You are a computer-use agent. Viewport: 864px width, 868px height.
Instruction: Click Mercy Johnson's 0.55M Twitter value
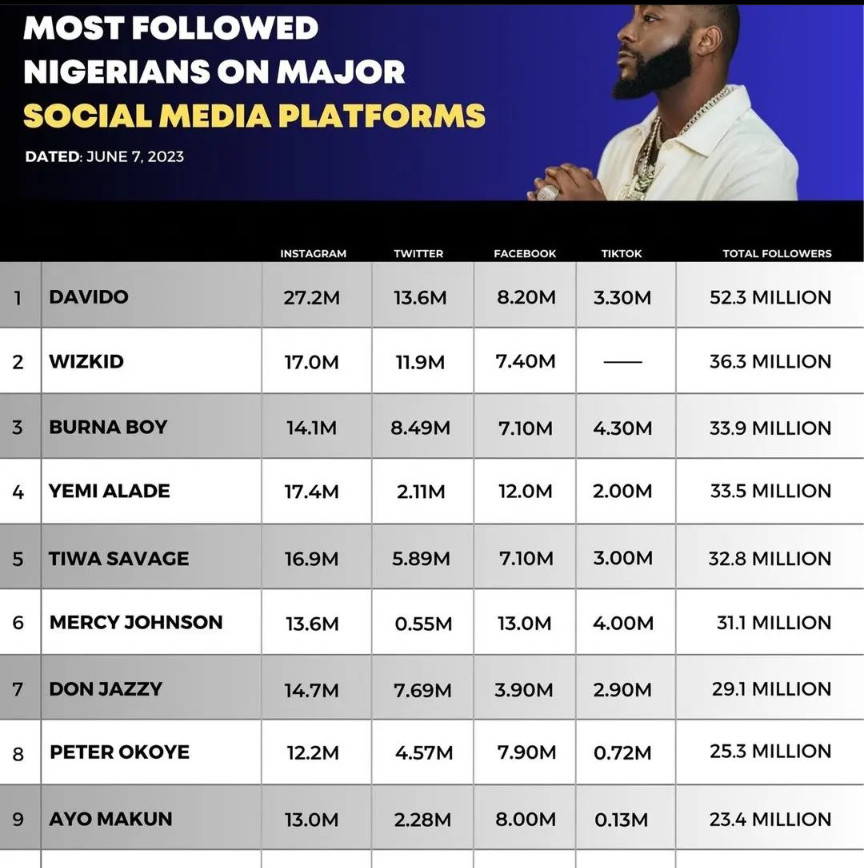point(422,623)
